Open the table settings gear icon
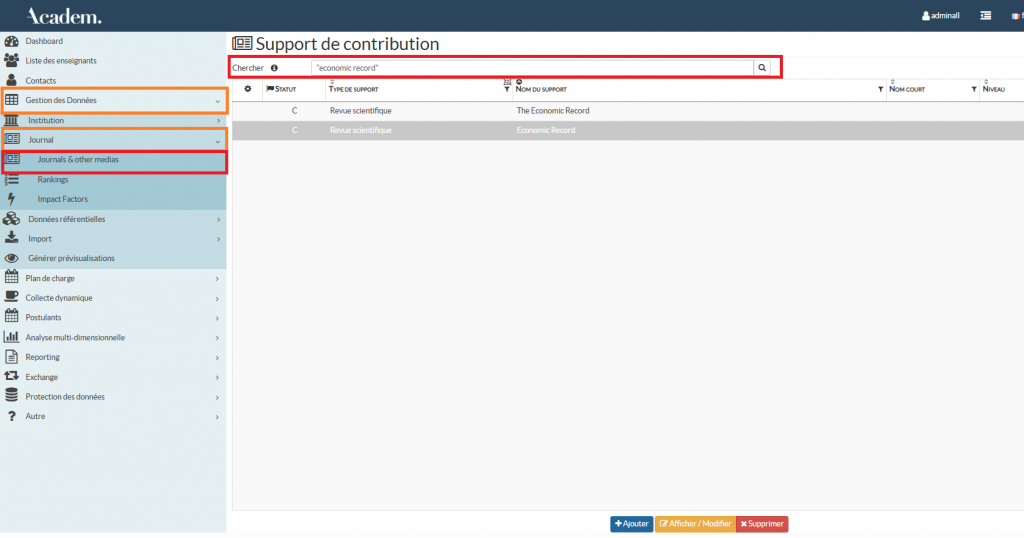Screen dimensions: 1024x538 (x=248, y=89)
